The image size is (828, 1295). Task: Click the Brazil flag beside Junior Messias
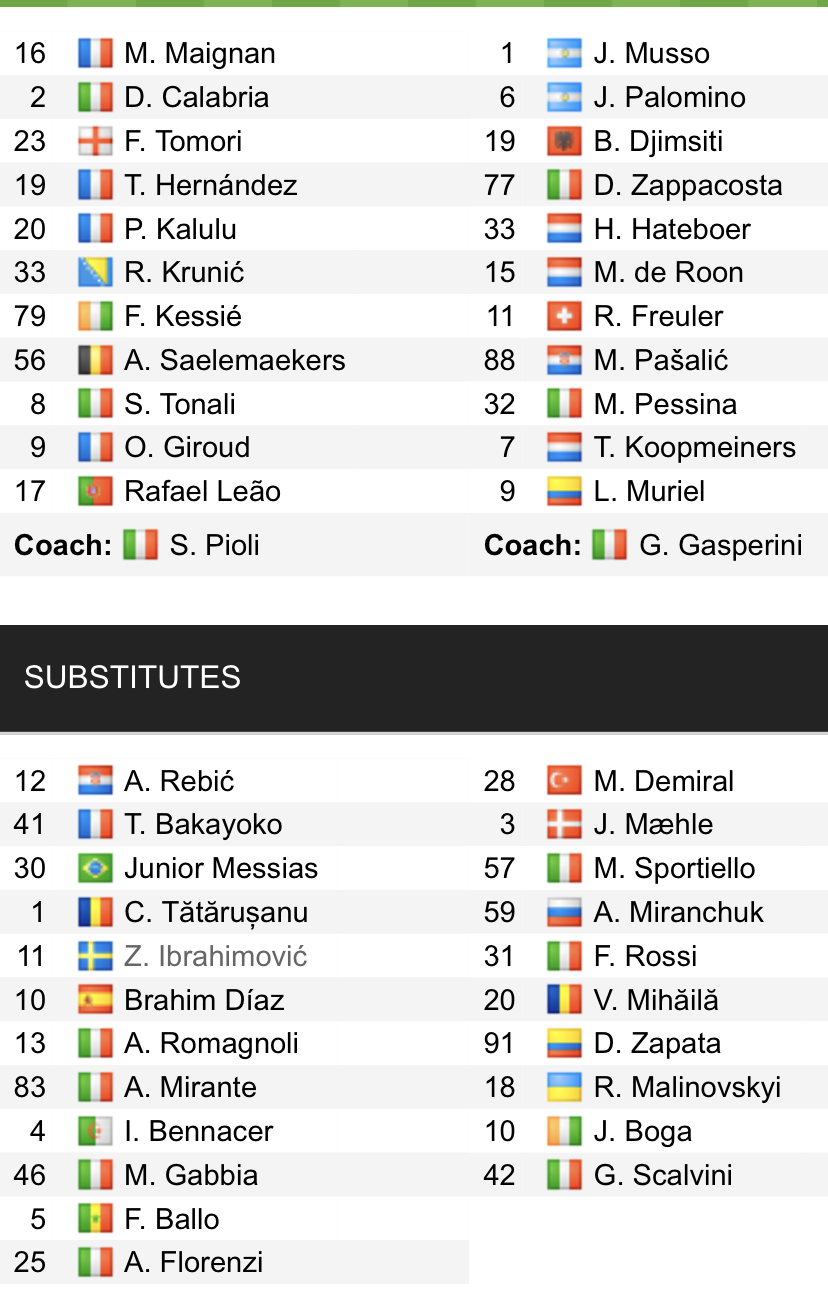[95, 868]
